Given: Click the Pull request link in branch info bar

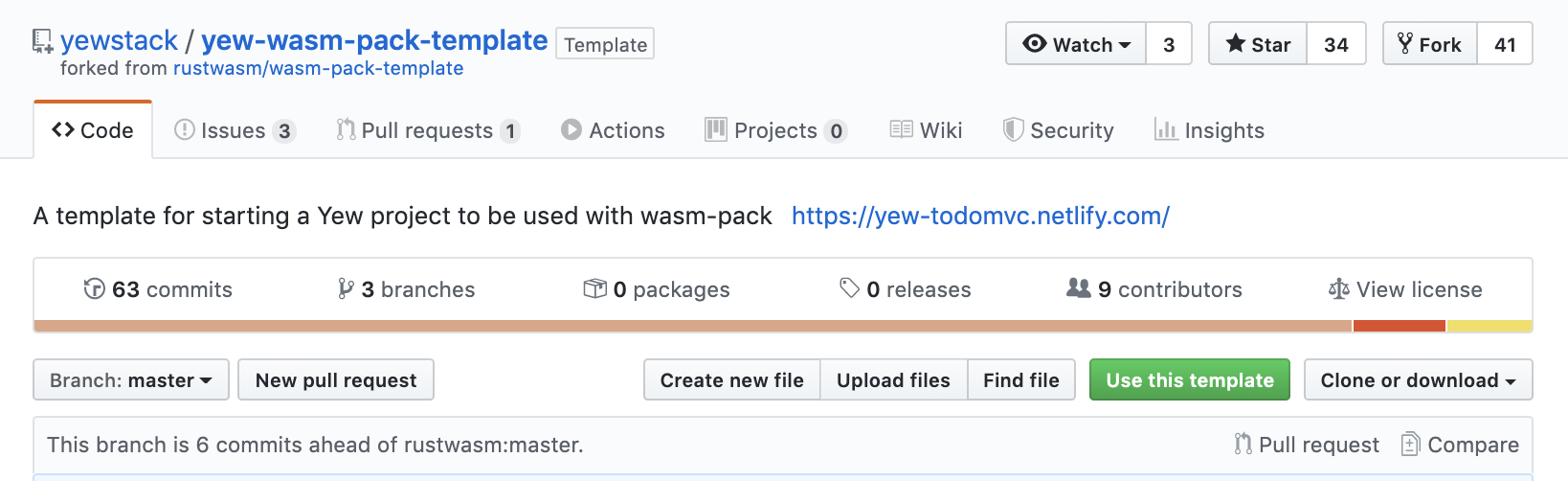Looking at the screenshot, I should point(1308,444).
